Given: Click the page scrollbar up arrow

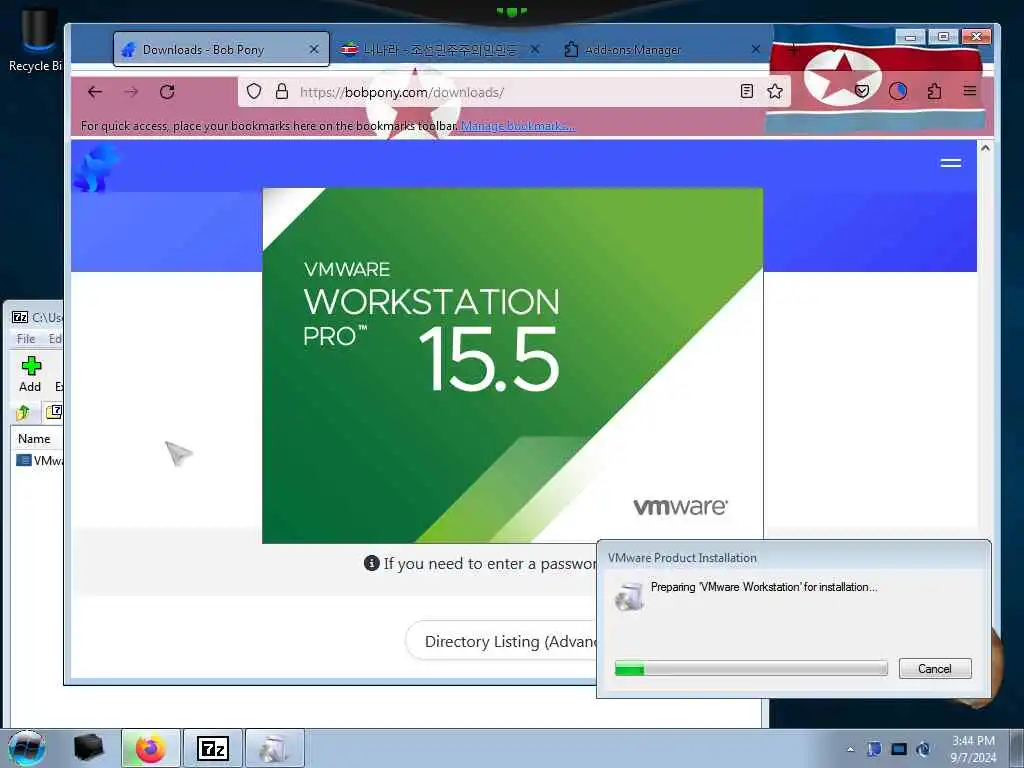Looking at the screenshot, I should pos(985,149).
